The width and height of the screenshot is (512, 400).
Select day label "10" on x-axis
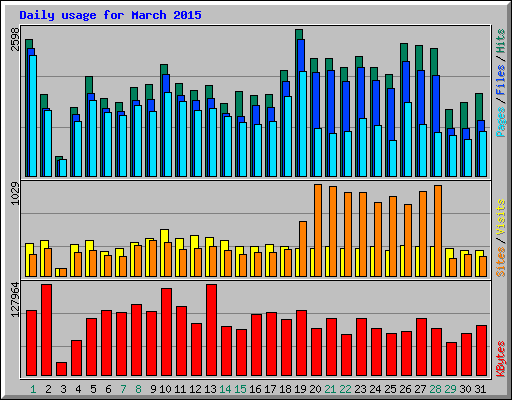click(165, 389)
